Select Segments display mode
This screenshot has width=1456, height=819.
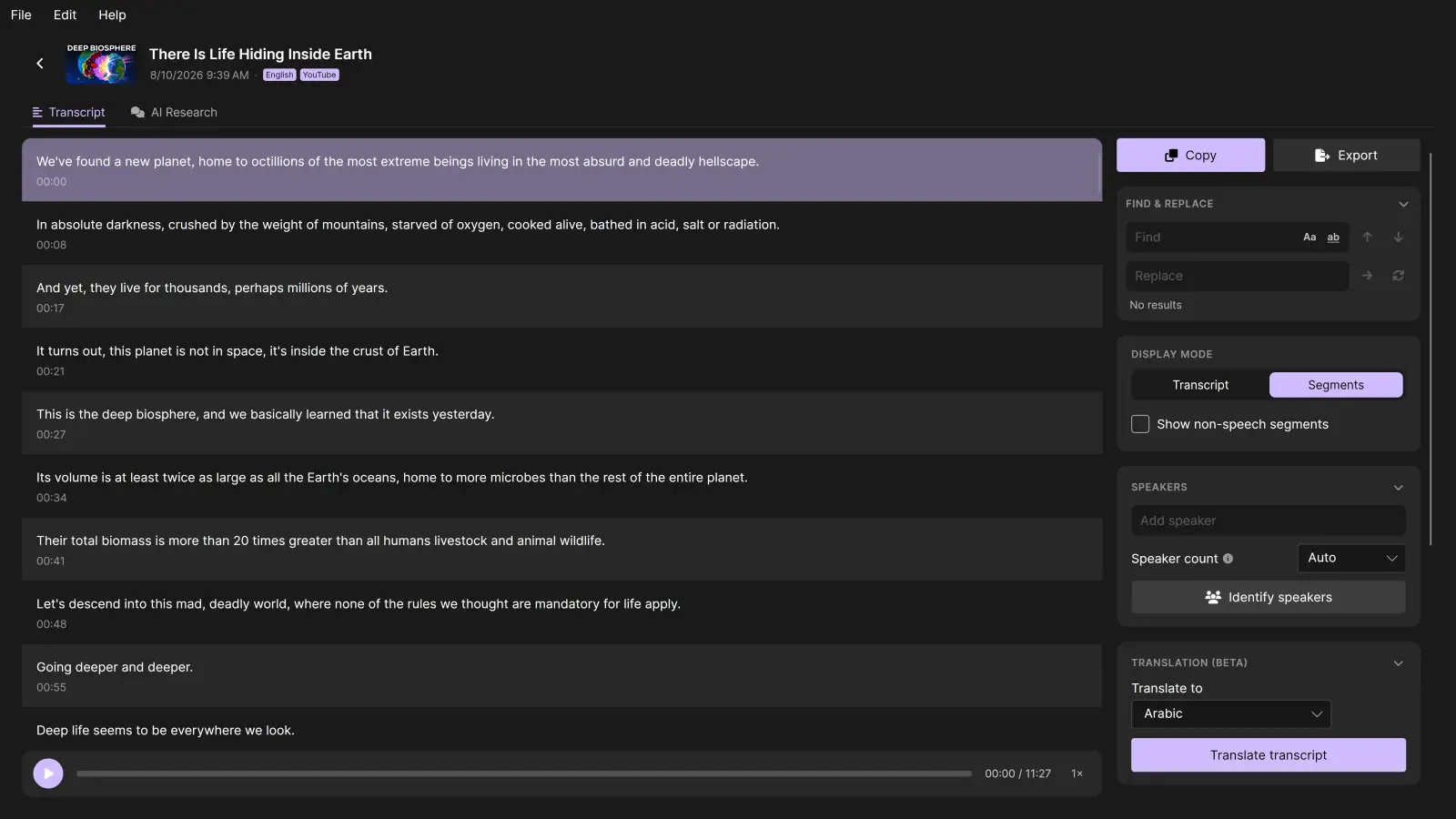pyautogui.click(x=1336, y=385)
